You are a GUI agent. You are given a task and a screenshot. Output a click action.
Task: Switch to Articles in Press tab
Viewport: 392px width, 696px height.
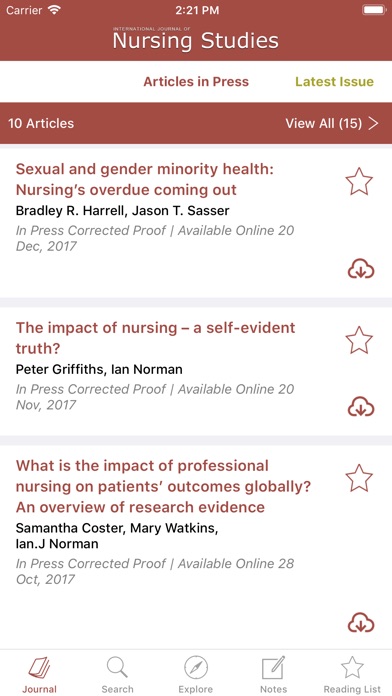196,82
